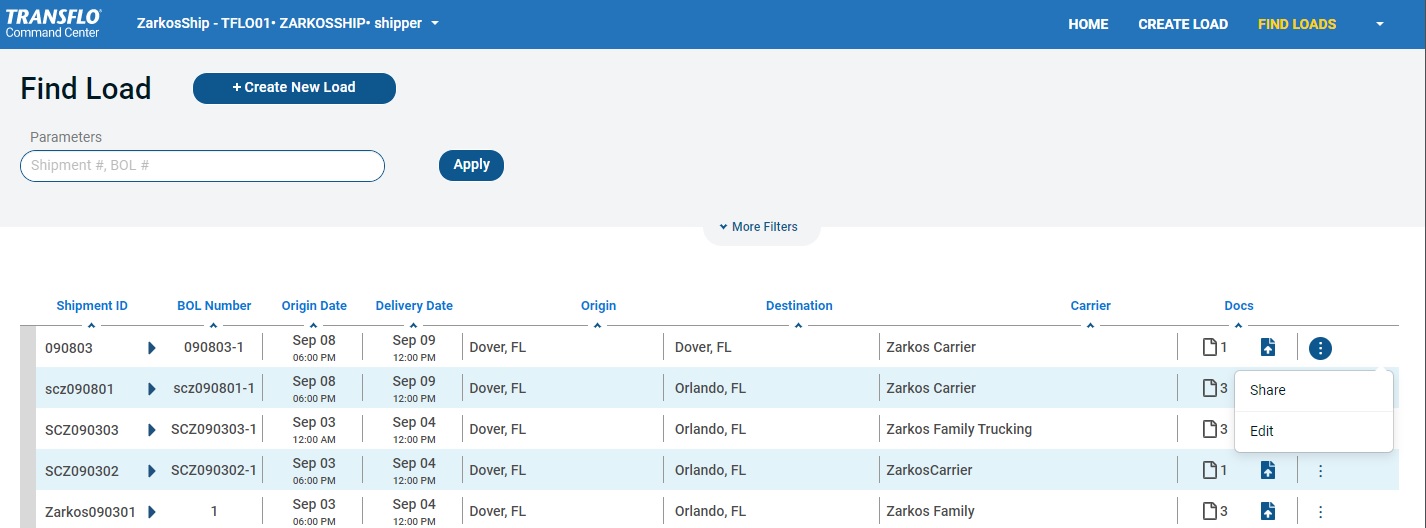Click BOL number SCZ090303-1
1426x528 pixels.
[x=214, y=429]
